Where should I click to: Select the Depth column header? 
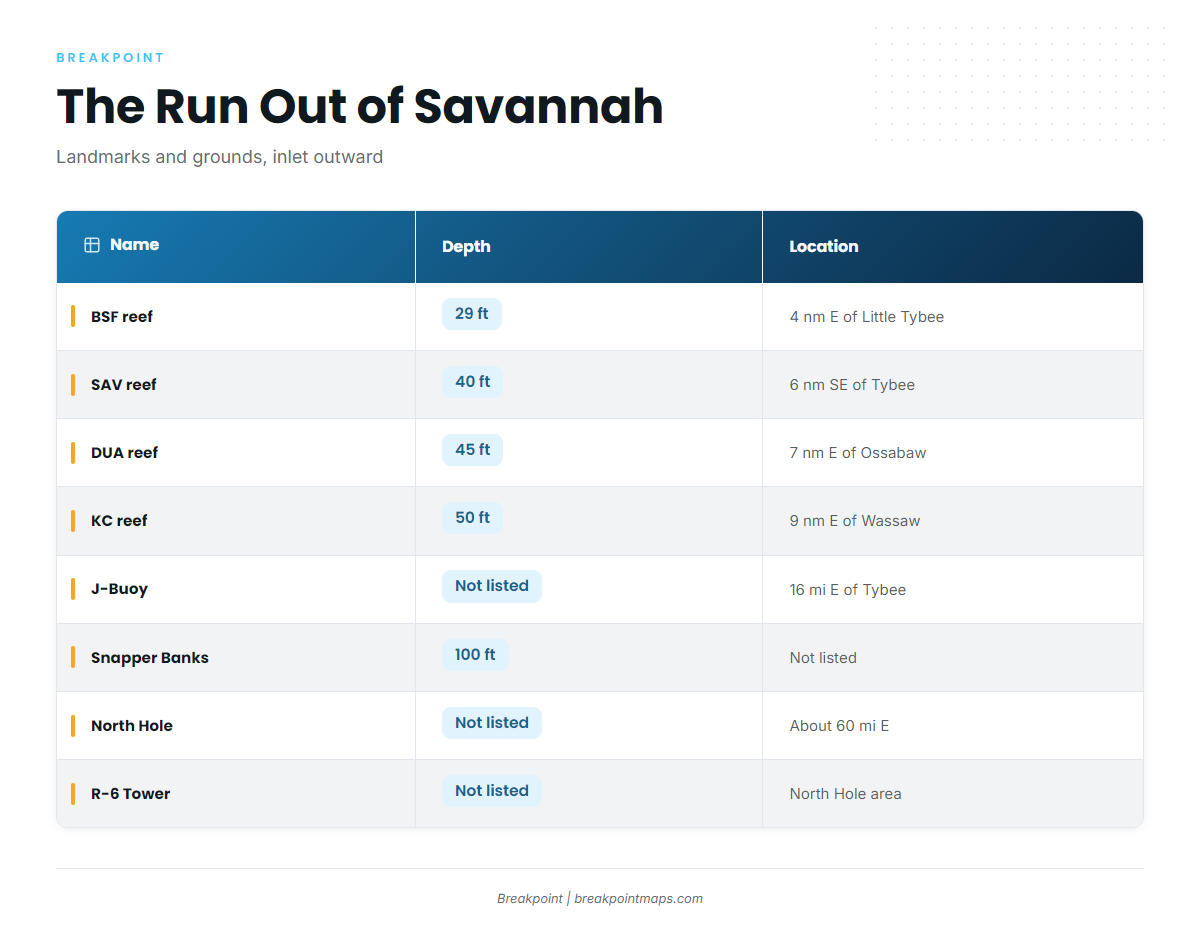[x=589, y=246]
